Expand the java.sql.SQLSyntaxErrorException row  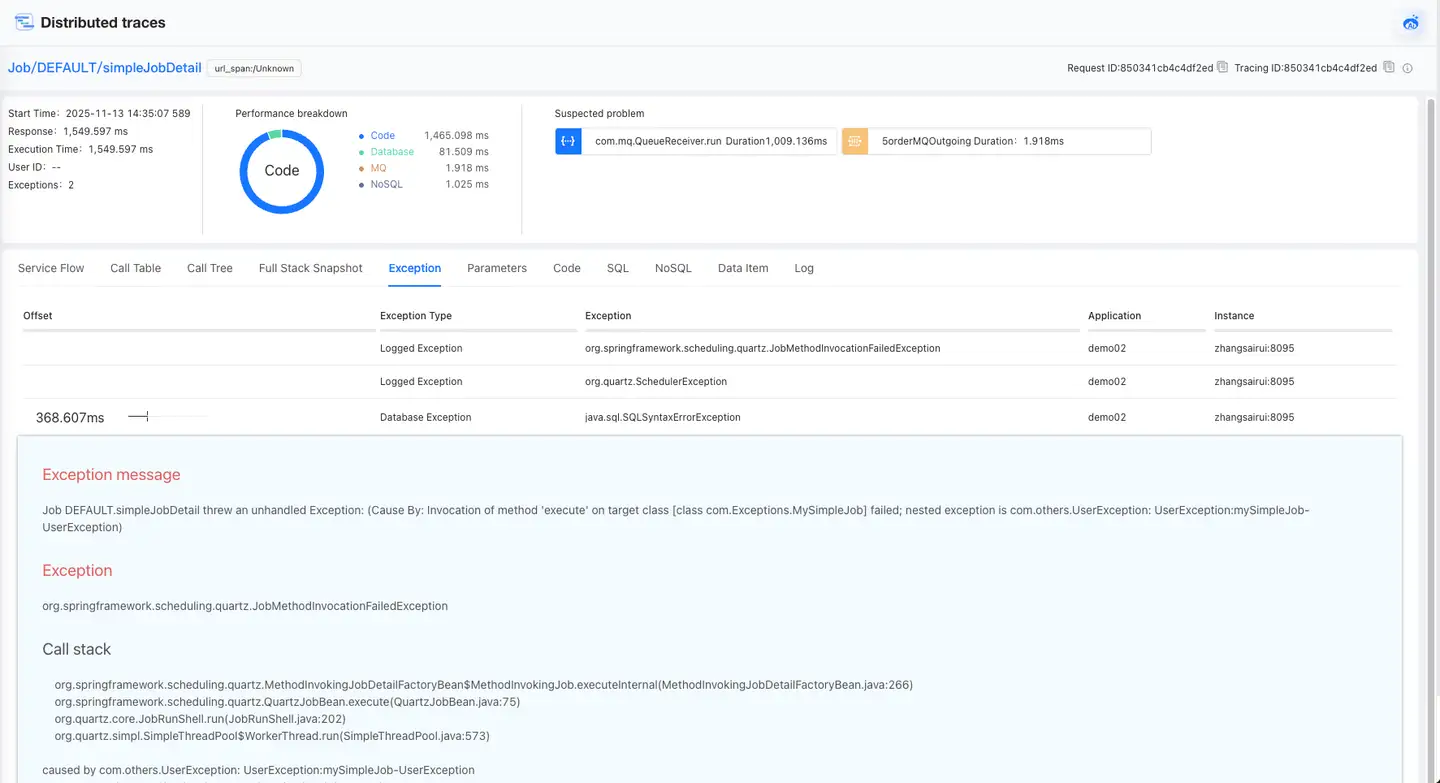pyautogui.click(x=662, y=417)
